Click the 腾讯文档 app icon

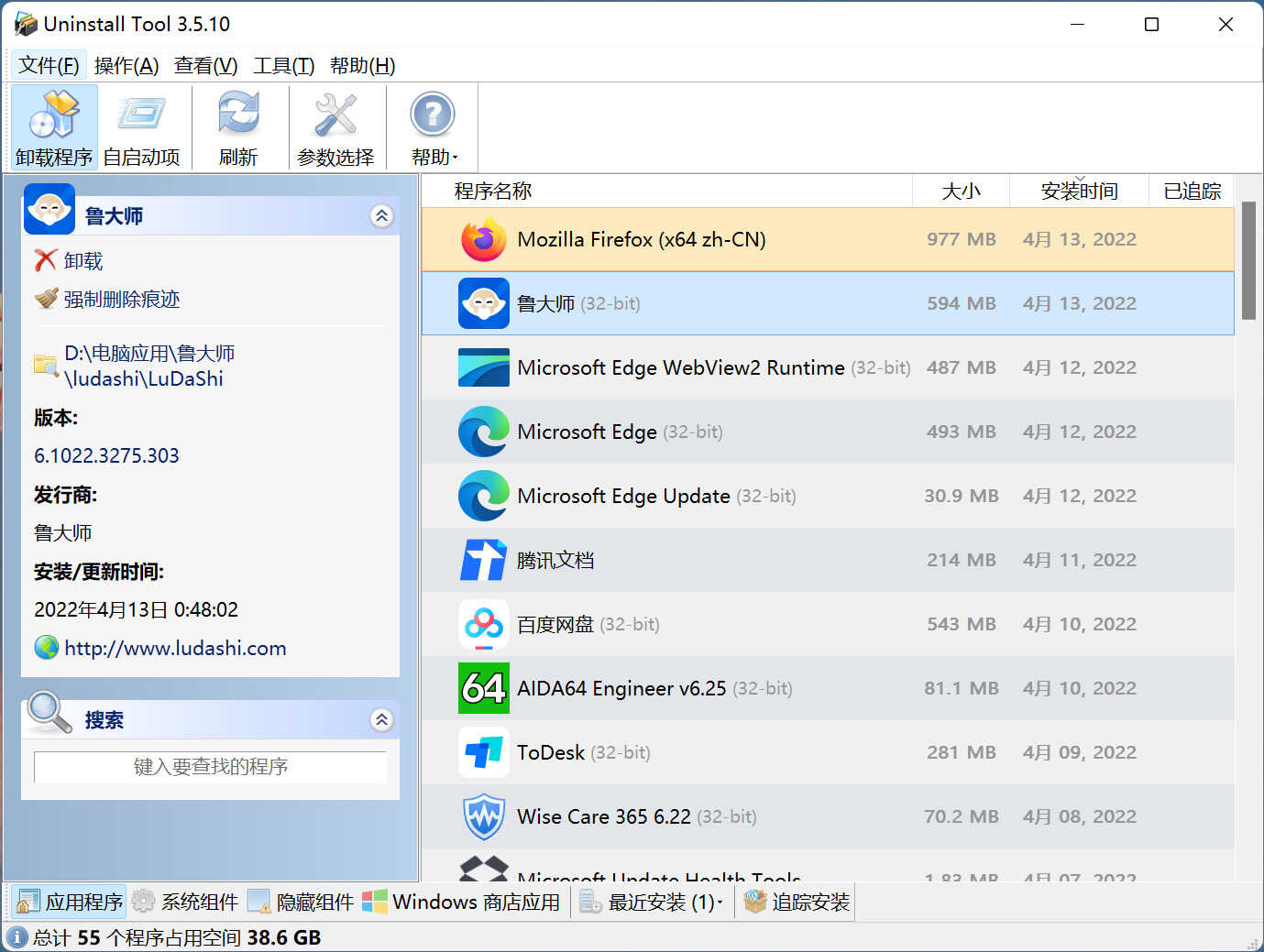(x=484, y=560)
